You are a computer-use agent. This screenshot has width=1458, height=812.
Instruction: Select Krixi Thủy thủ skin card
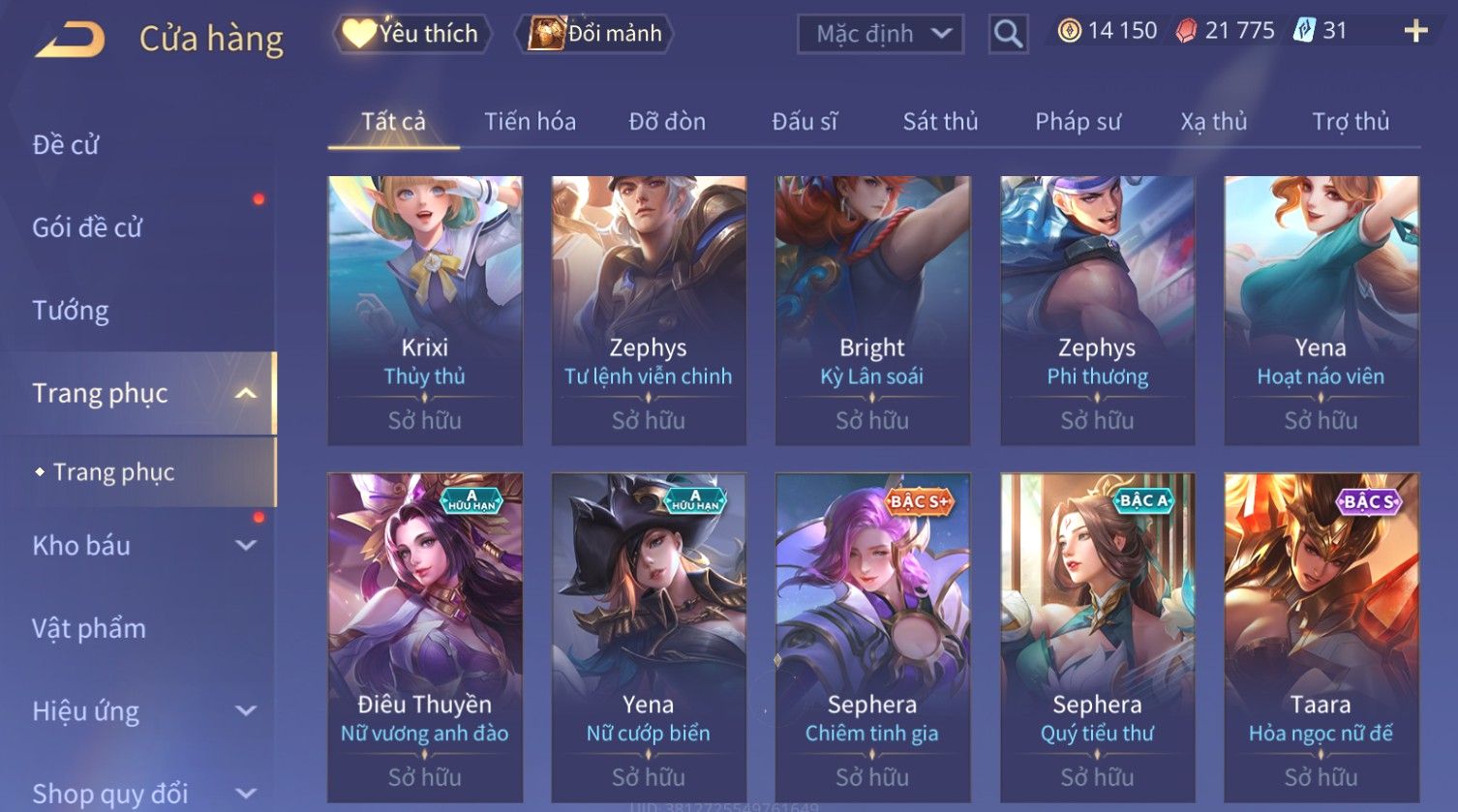[425, 311]
